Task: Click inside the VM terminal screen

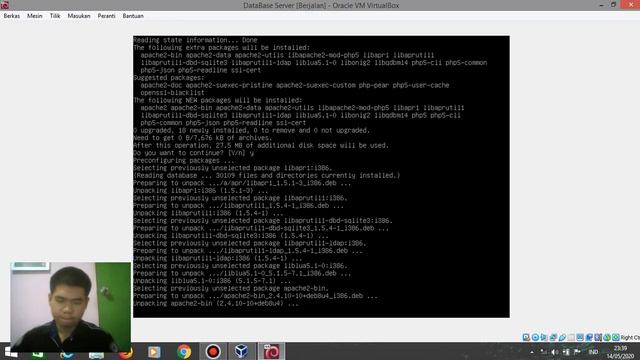Action: [x=321, y=176]
